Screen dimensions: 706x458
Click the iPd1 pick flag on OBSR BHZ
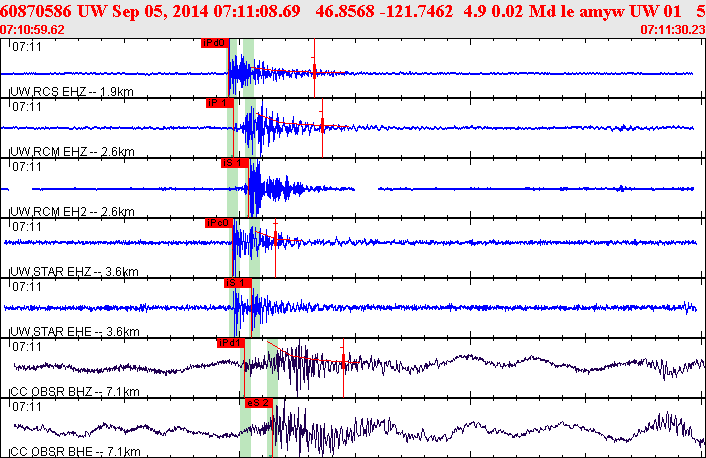point(231,343)
